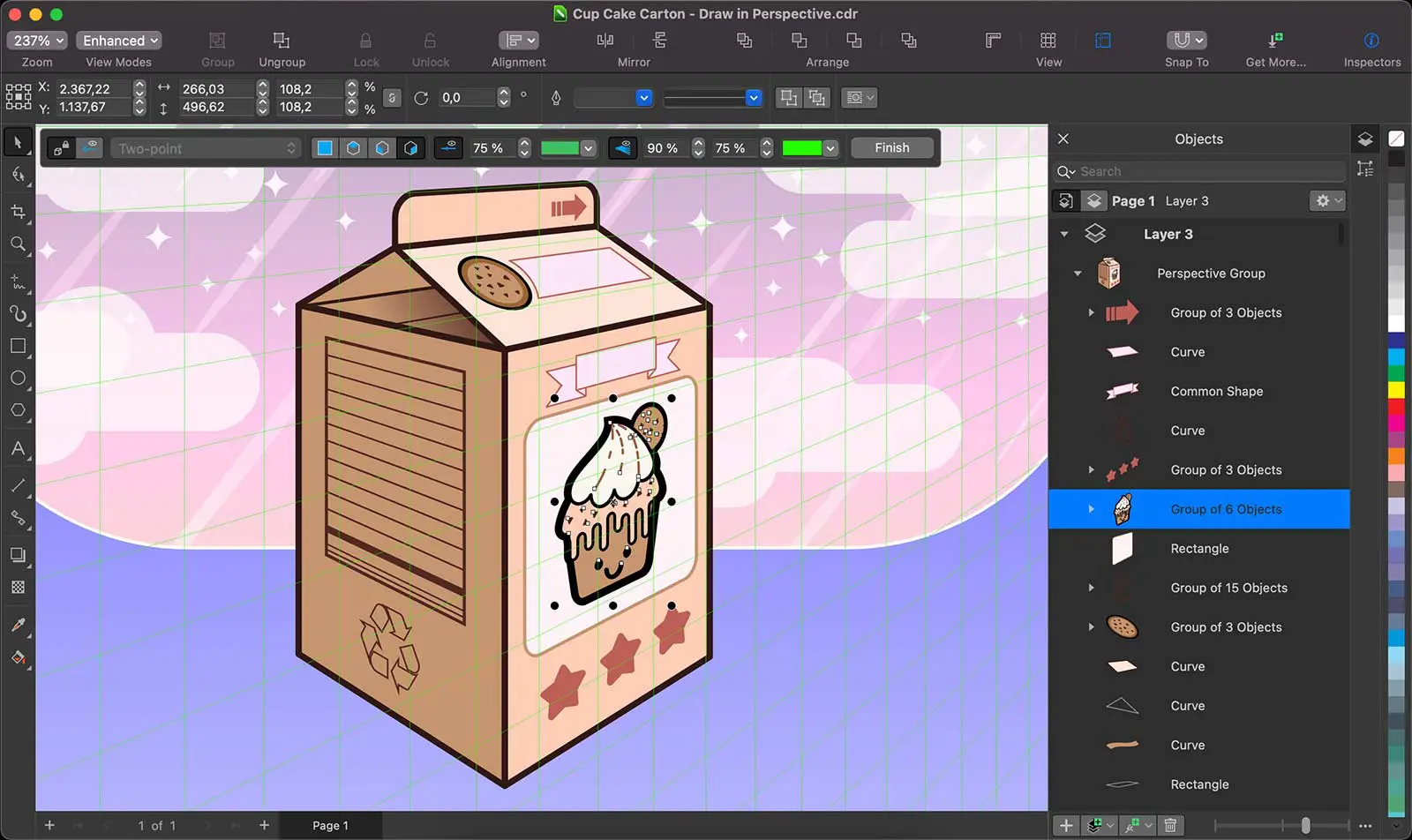This screenshot has width=1412, height=840.
Task: Open the Two-point perspective type dropdown
Action: (205, 147)
